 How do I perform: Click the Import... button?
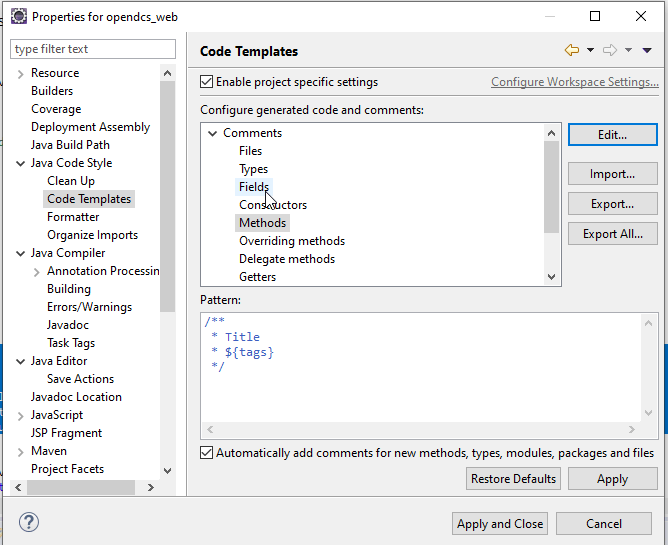click(x=613, y=174)
